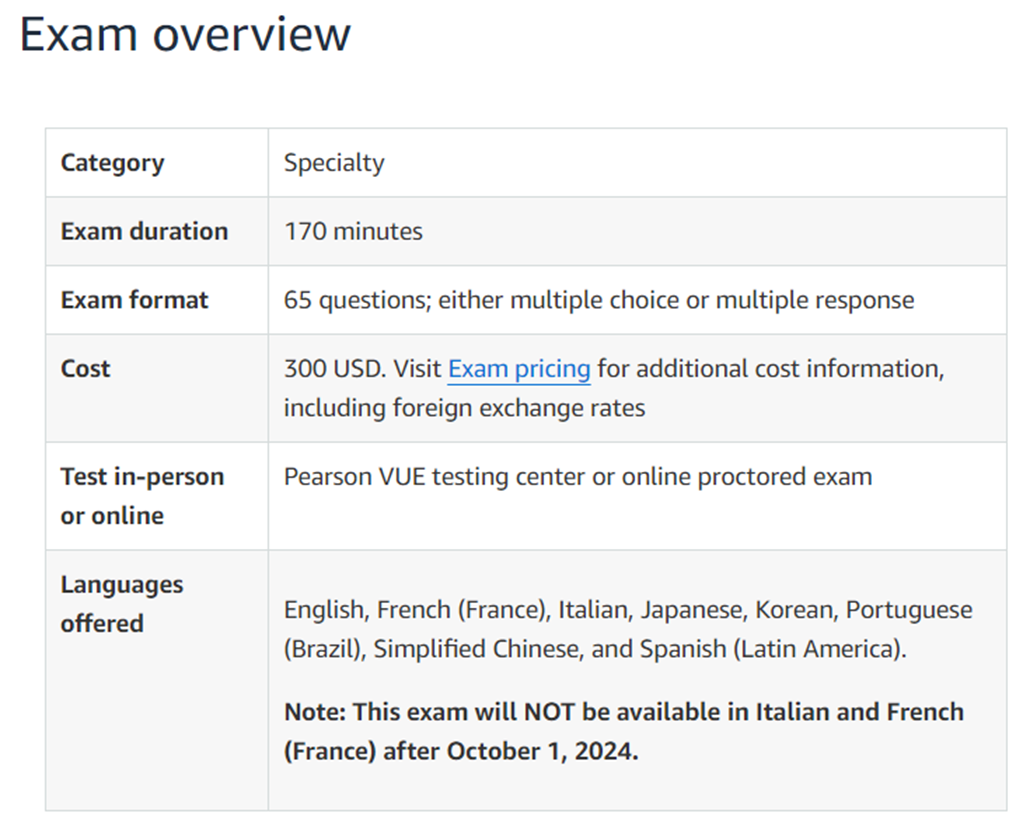
Task: Click the Cost row label
Action: click(85, 369)
